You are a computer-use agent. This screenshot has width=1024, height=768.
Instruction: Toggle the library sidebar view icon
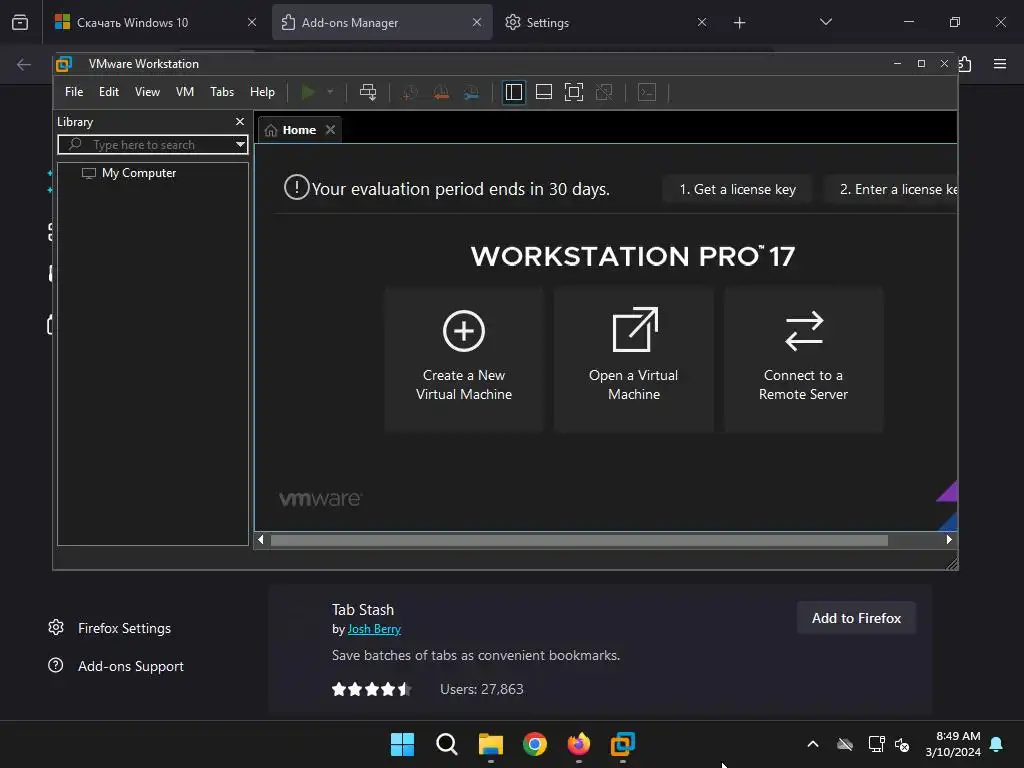[x=514, y=92]
